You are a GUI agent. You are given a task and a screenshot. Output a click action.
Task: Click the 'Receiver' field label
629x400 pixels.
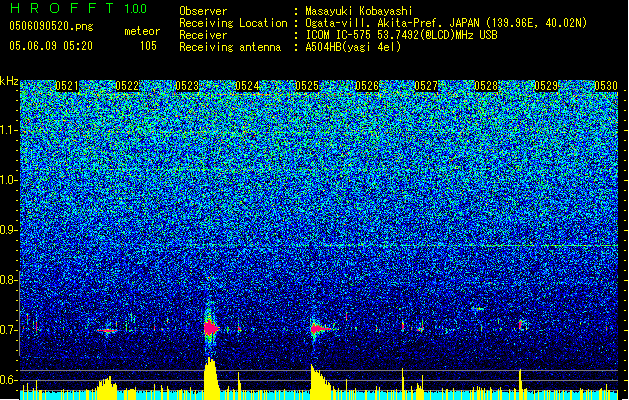click(x=203, y=35)
